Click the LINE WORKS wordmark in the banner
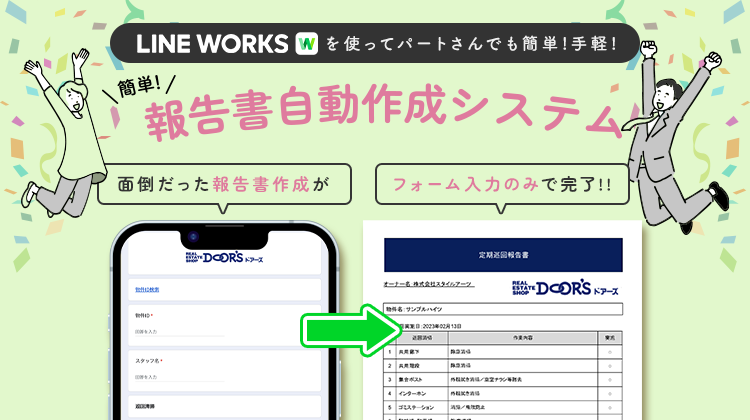The image size is (750, 420). 212,44
